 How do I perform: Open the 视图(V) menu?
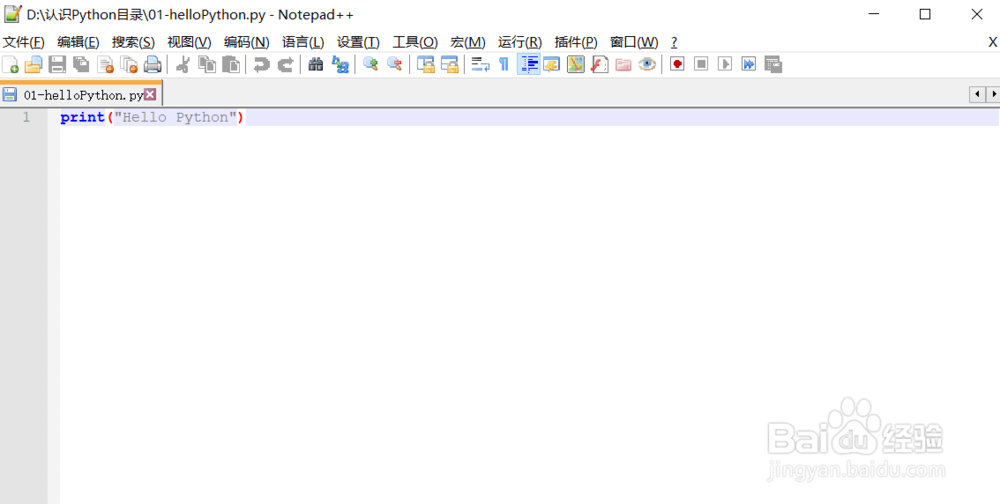tap(189, 42)
